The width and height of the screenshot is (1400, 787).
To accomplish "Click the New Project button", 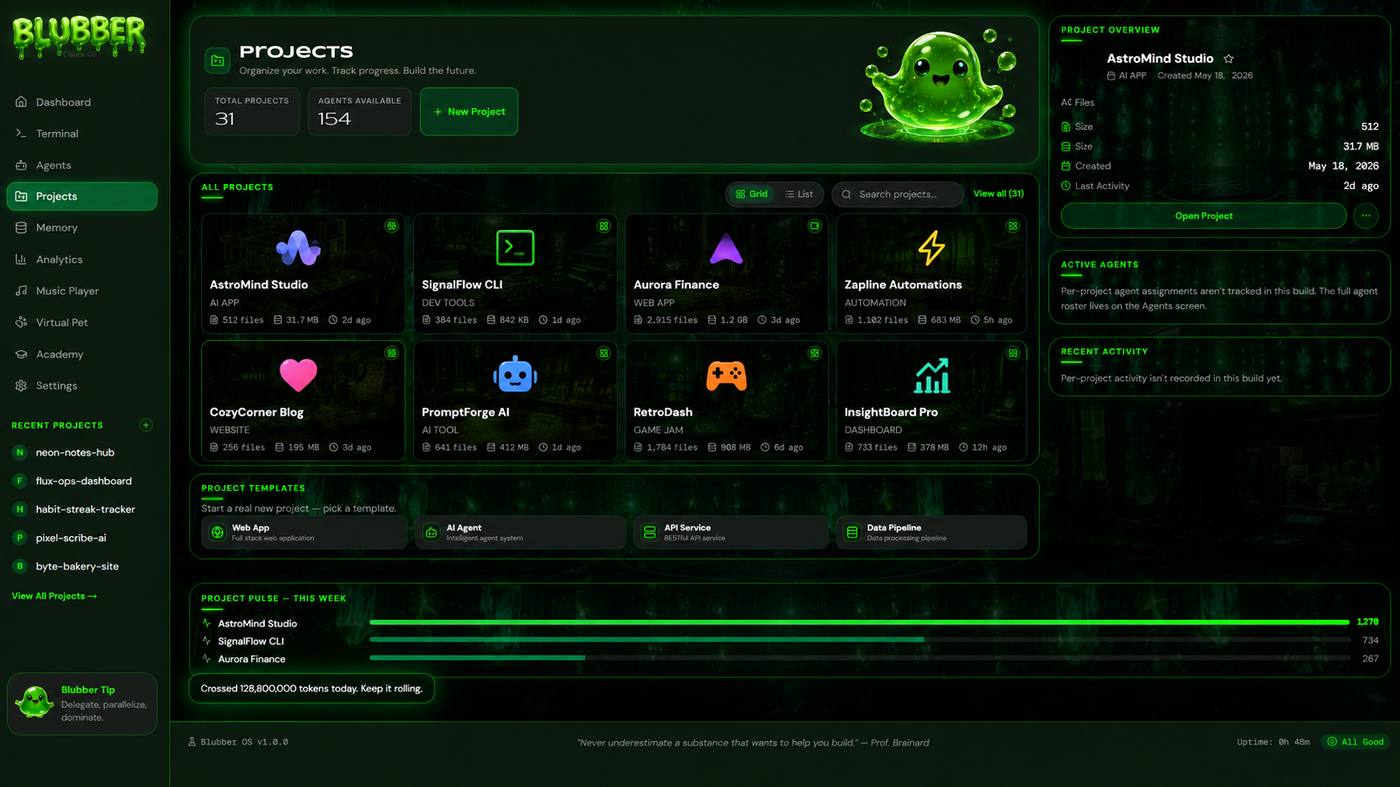I will [469, 111].
